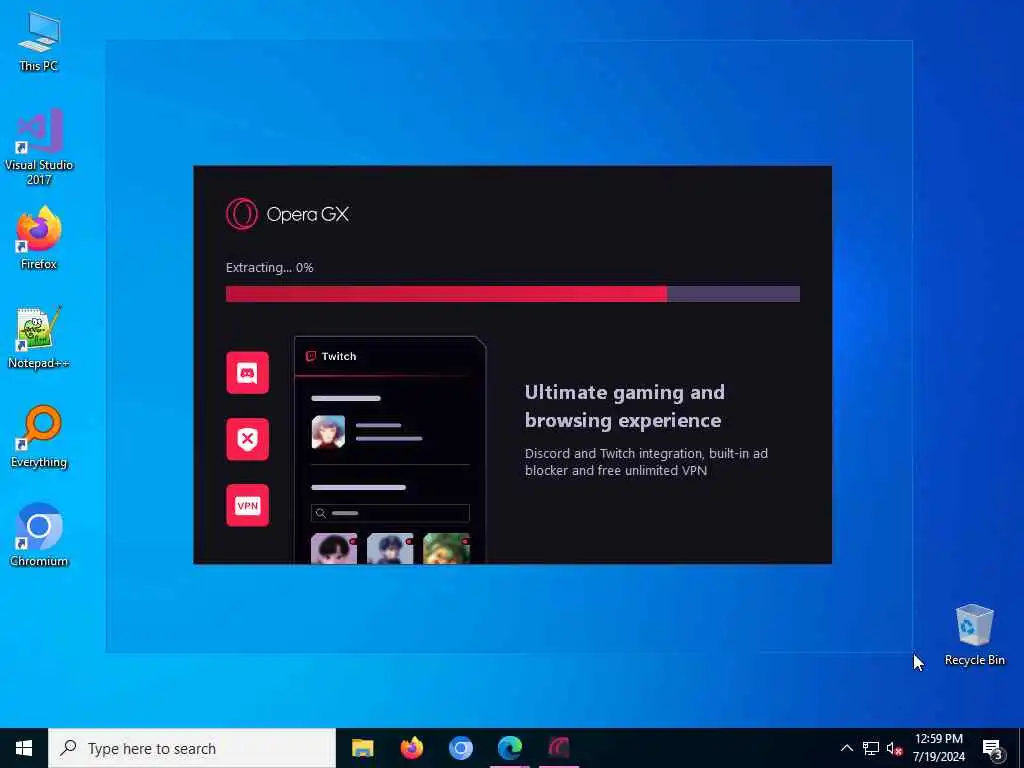Click the Twitch tab in preview panel
The width and height of the screenshot is (1024, 768).
332,356
